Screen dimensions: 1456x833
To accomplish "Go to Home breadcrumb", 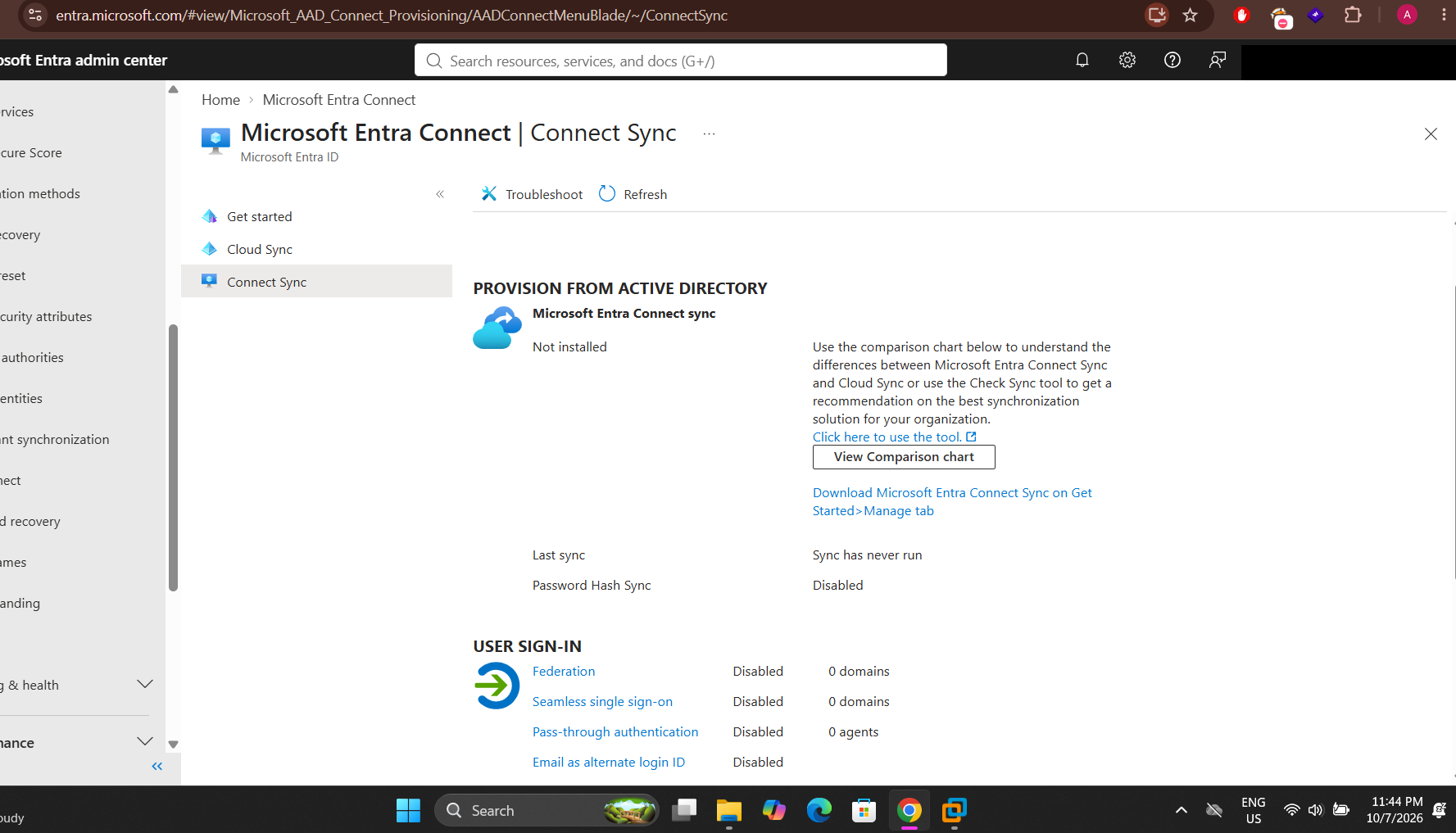I will (x=220, y=100).
